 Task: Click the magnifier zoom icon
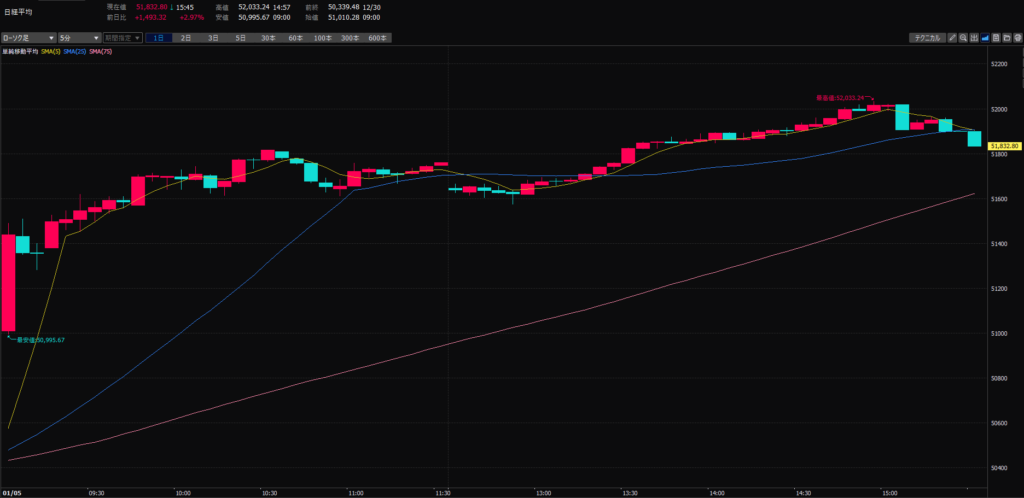(963, 38)
